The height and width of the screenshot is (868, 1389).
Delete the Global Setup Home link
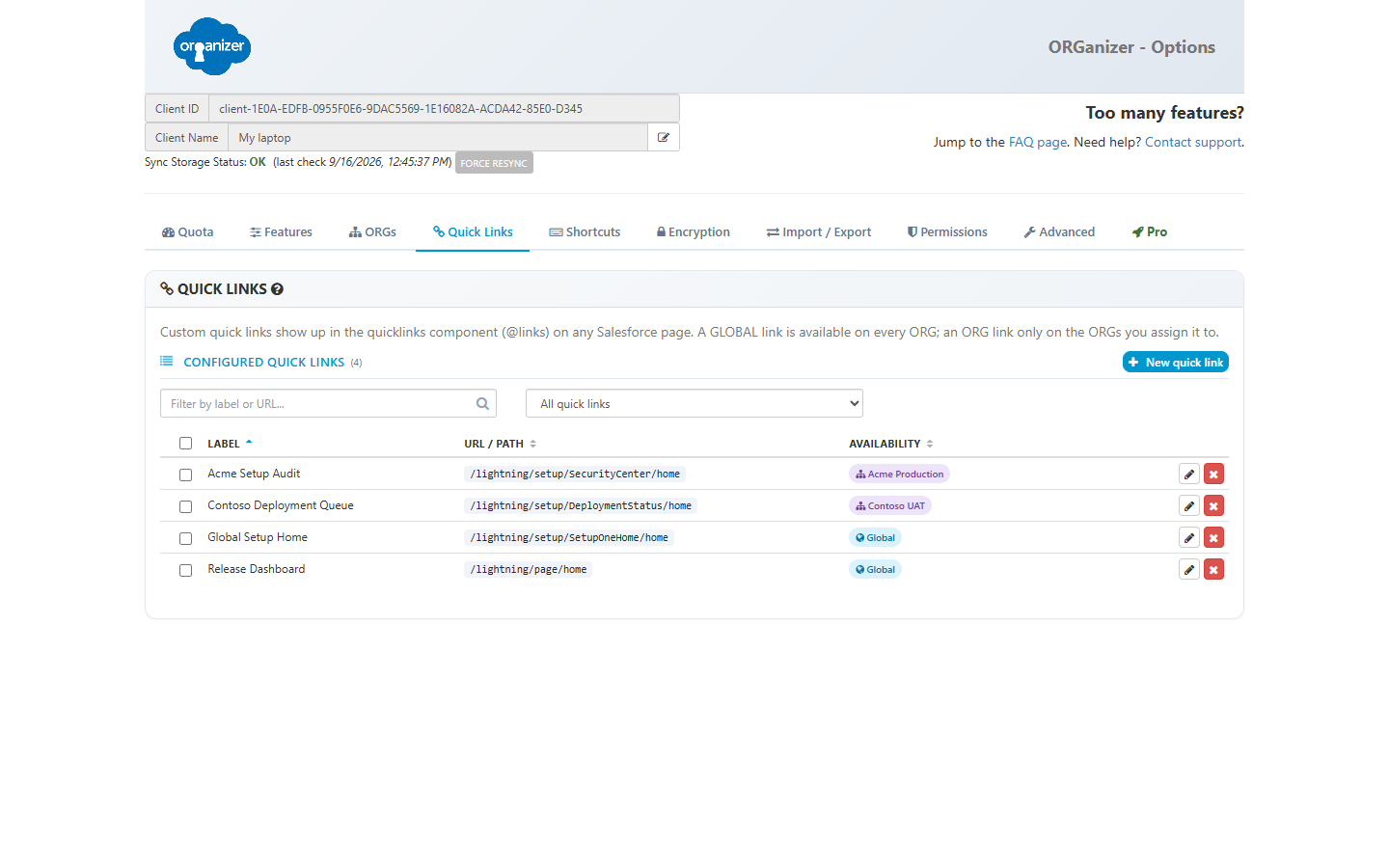coord(1213,538)
